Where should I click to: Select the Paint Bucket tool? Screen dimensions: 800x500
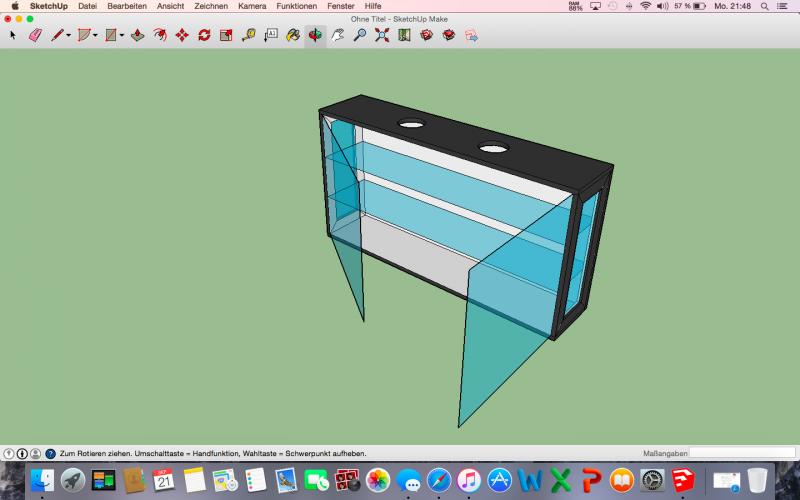click(x=293, y=35)
